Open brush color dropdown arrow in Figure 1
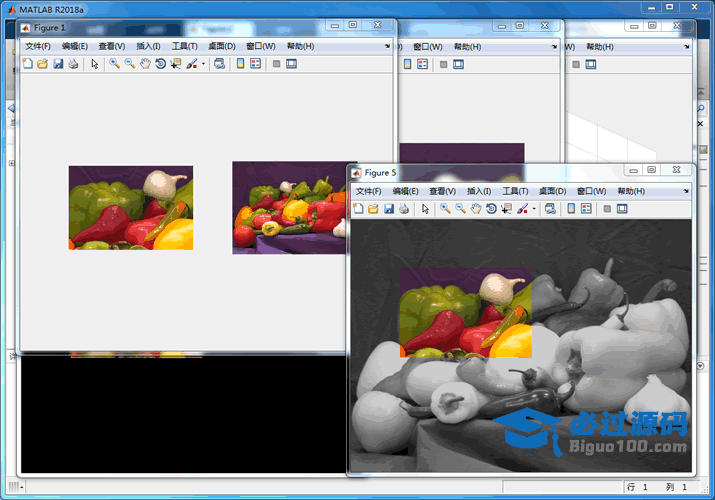 tap(204, 64)
